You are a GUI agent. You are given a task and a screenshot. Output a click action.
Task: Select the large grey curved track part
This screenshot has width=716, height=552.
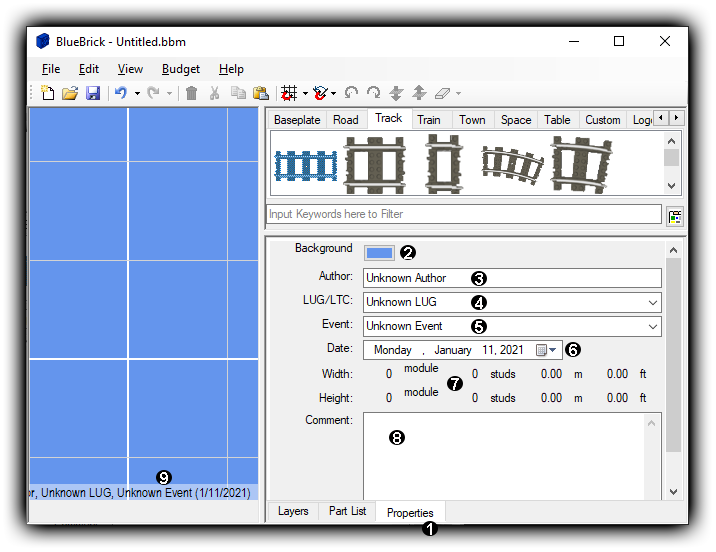click(x=581, y=164)
